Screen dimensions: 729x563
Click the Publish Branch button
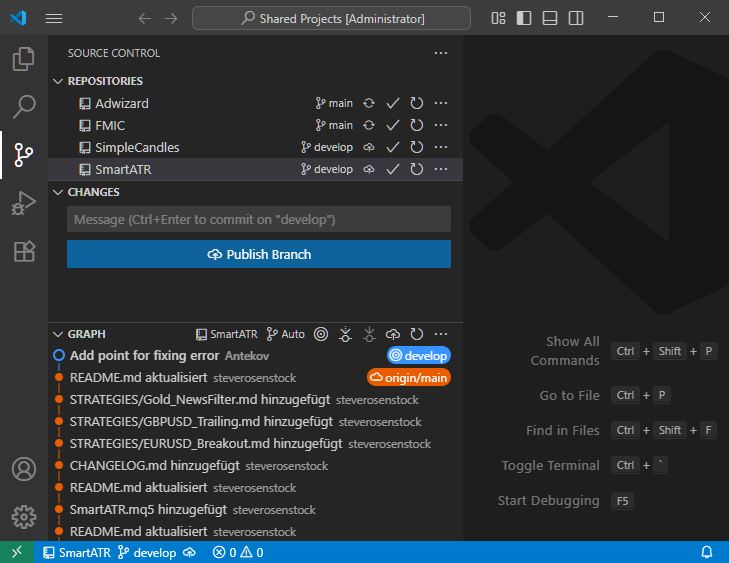tap(259, 254)
